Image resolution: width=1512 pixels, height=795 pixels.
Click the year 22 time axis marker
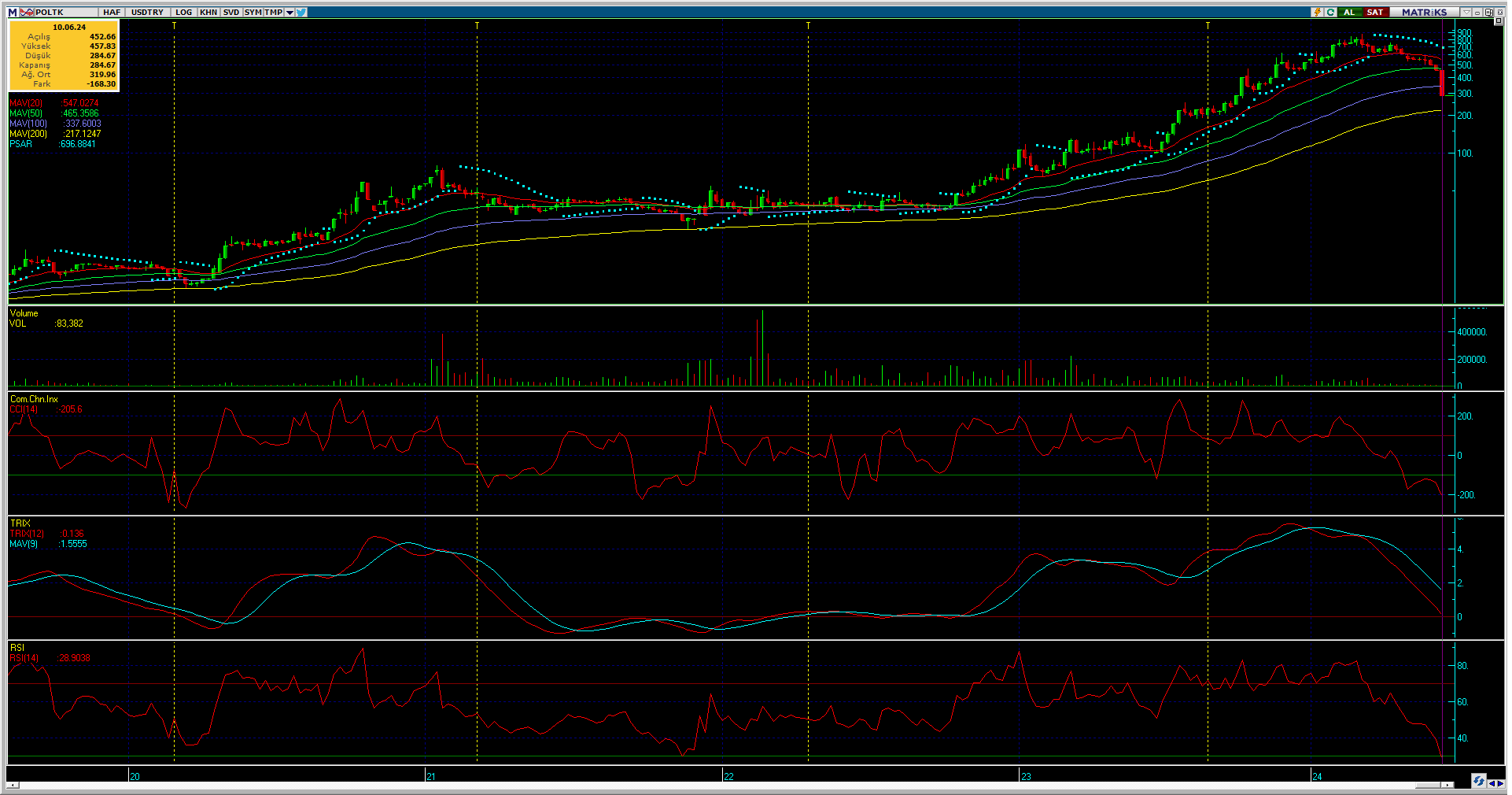[728, 776]
